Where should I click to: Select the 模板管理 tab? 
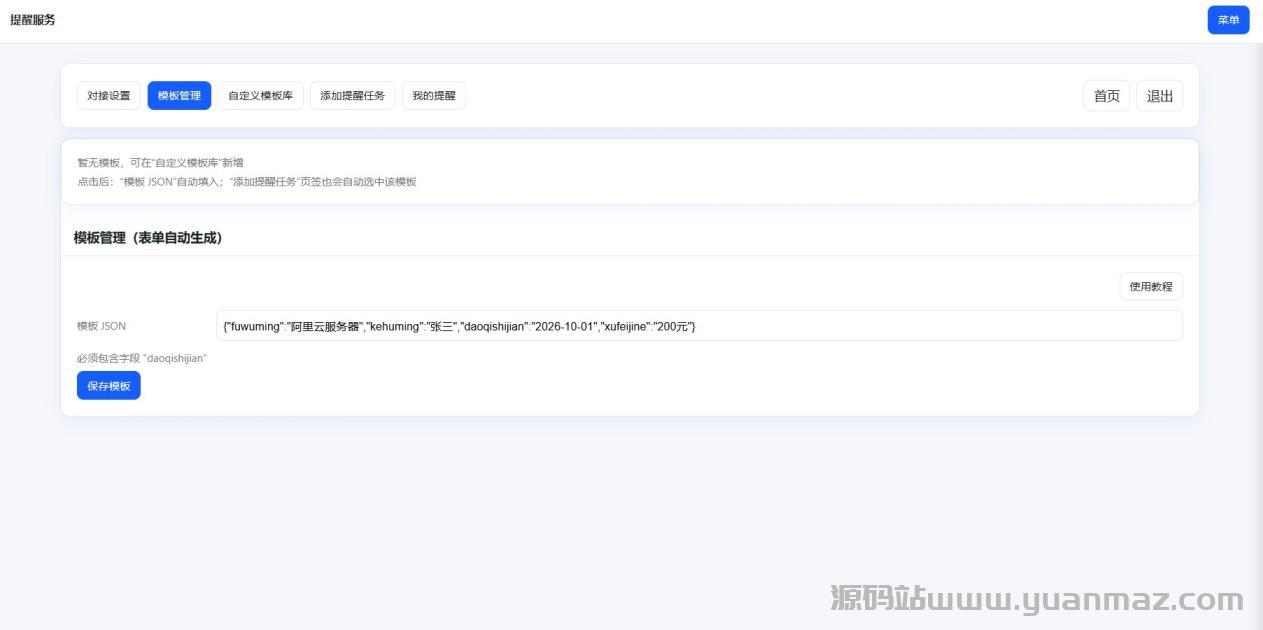[179, 96]
